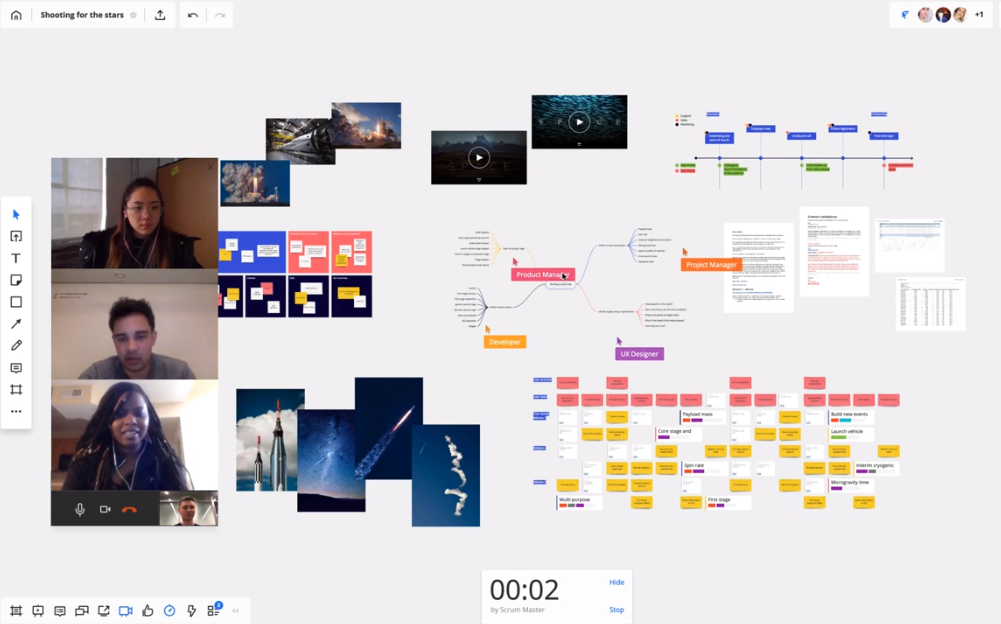Open the templates upload tool
The image size is (1001, 624).
pos(16,236)
